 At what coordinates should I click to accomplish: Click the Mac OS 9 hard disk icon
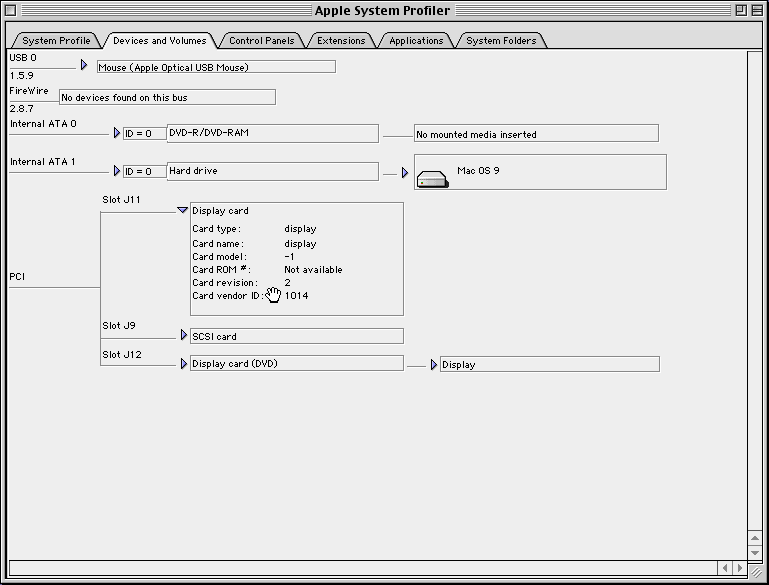click(432, 178)
